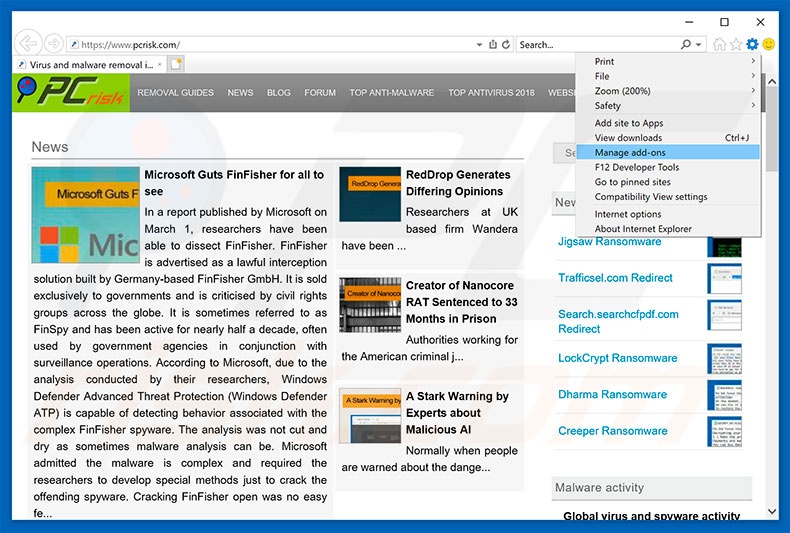
Task: Refresh the page with reload icon
Action: point(506,45)
